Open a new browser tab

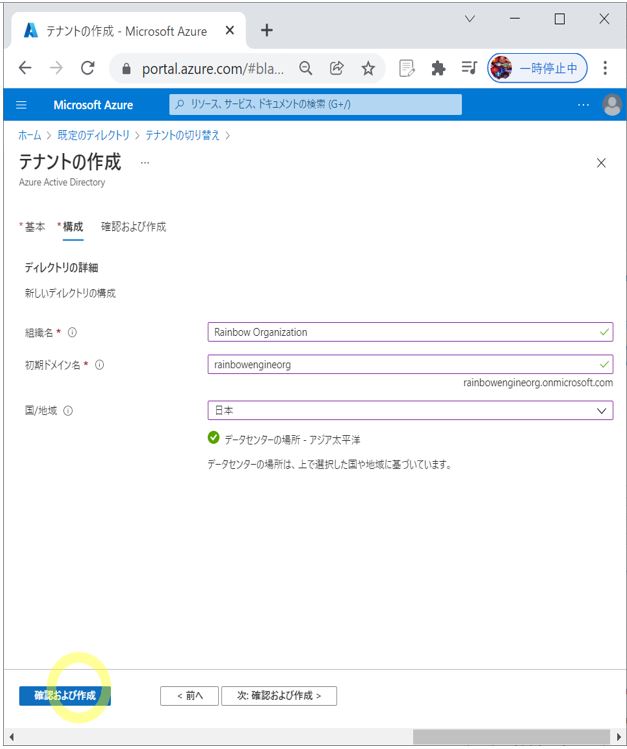[x=267, y=31]
